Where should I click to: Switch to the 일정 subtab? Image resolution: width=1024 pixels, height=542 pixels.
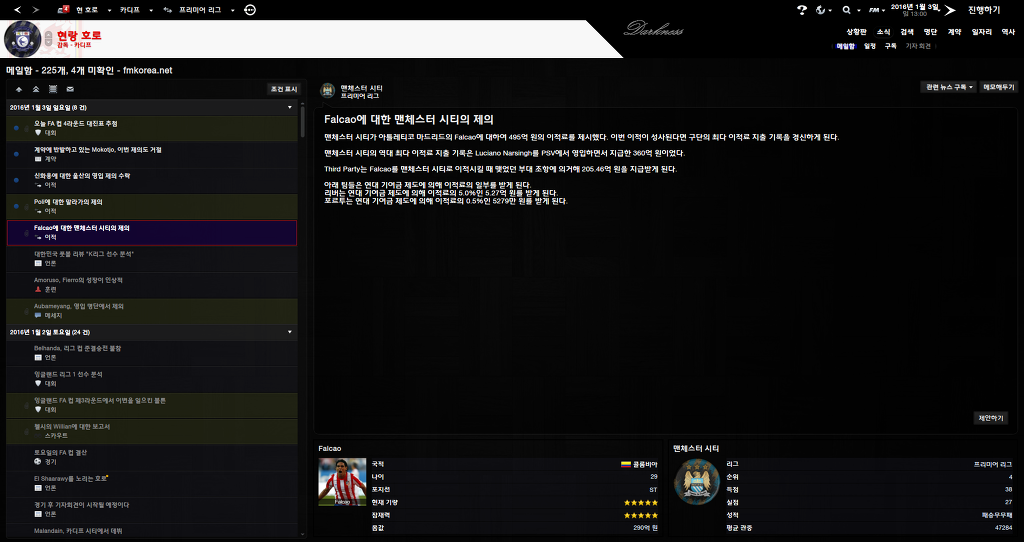tap(870, 46)
